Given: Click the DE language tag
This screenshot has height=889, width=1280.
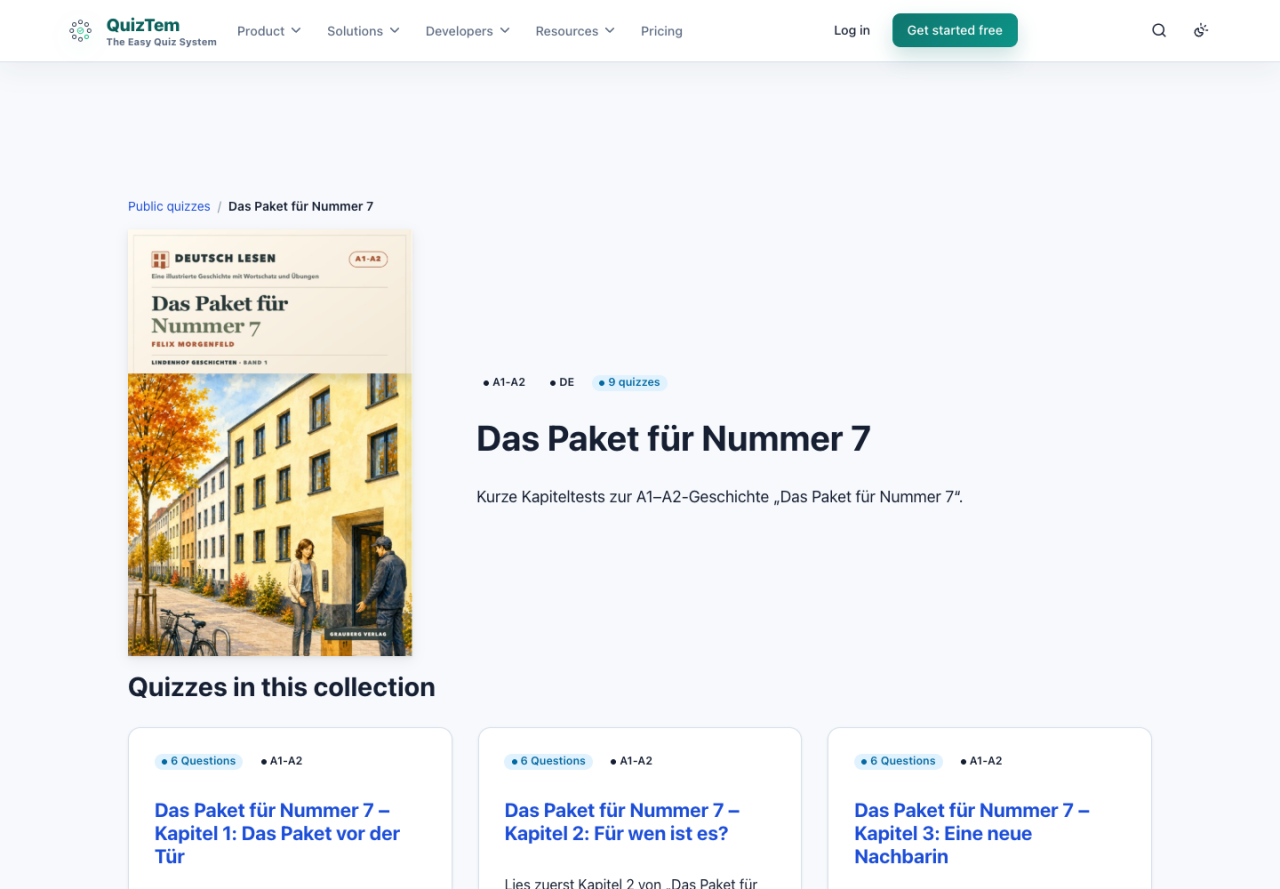Looking at the screenshot, I should pos(562,382).
